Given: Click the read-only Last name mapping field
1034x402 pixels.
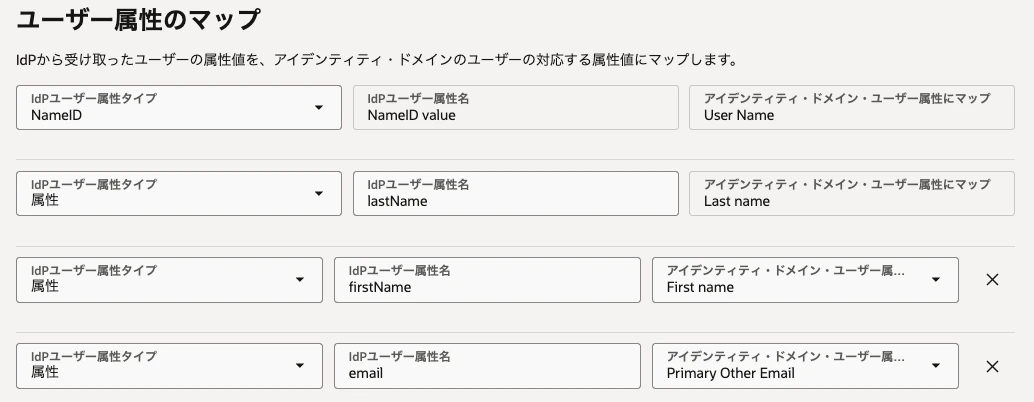Looking at the screenshot, I should 852,194.
